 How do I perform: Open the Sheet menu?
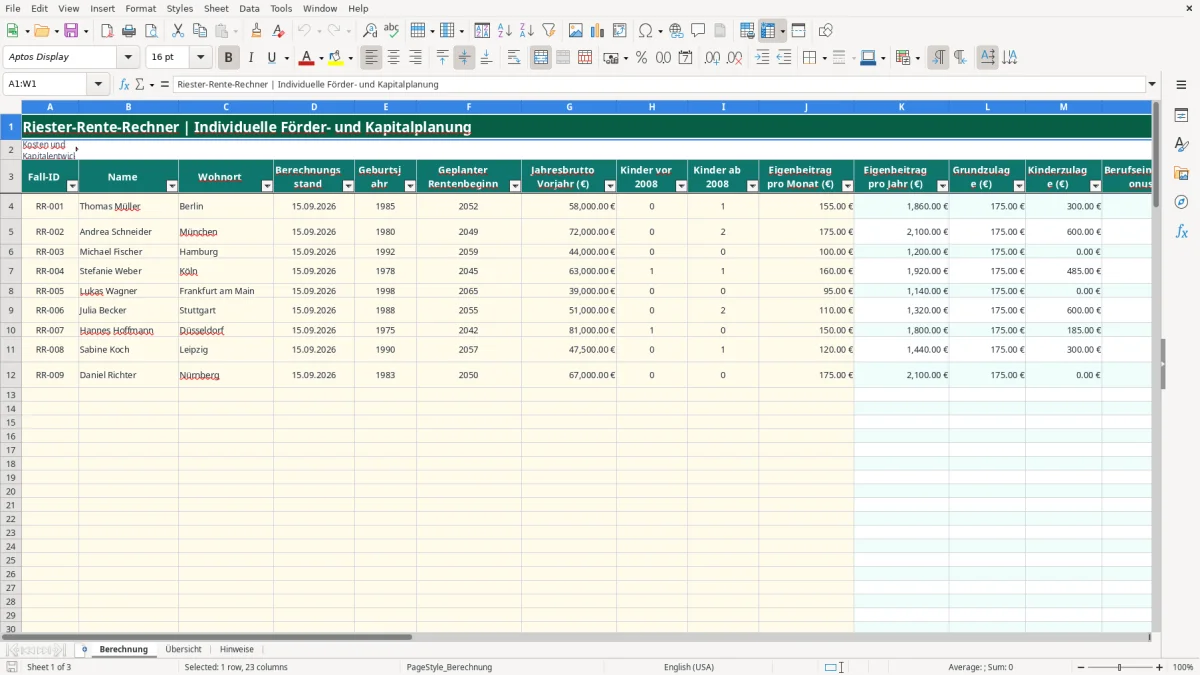216,8
